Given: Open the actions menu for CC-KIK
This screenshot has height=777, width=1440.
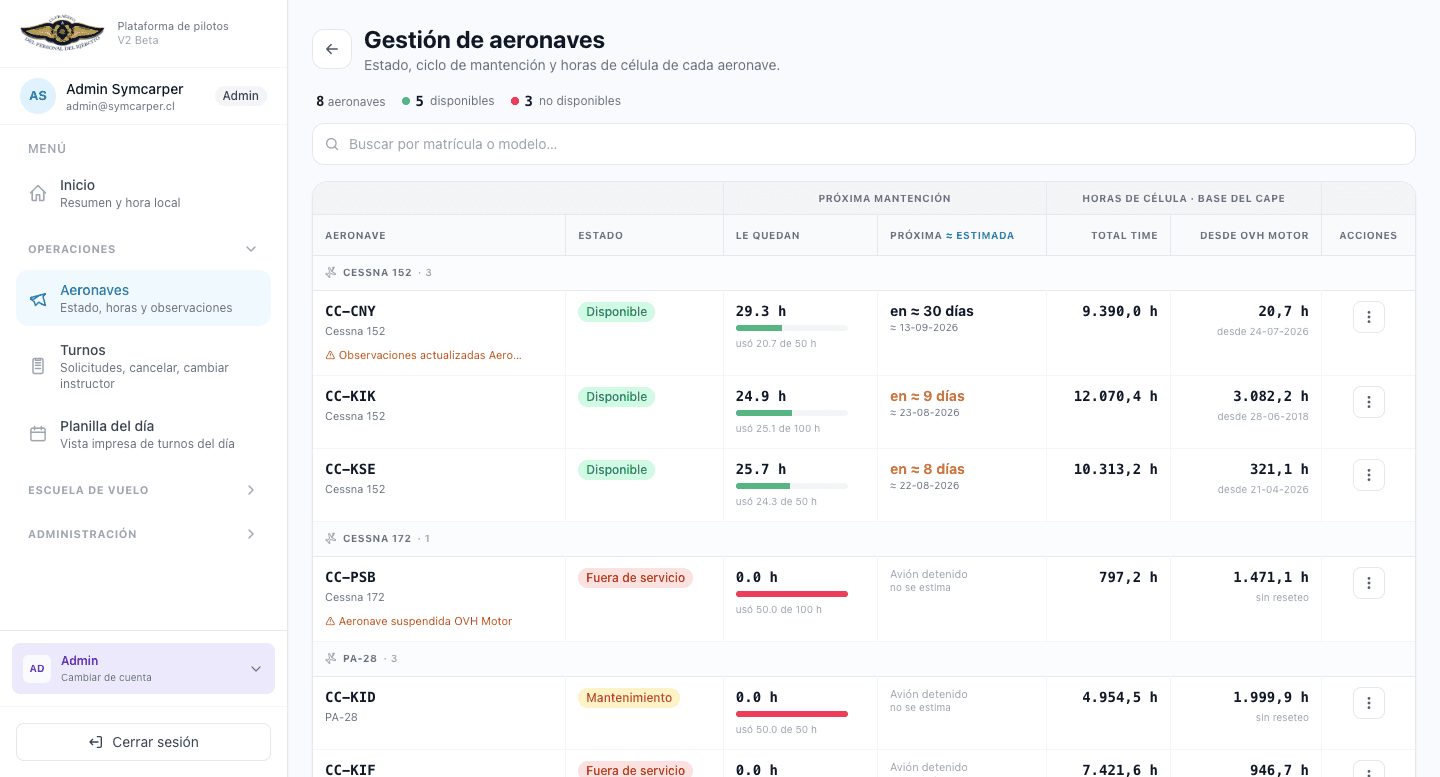Looking at the screenshot, I should point(1368,402).
